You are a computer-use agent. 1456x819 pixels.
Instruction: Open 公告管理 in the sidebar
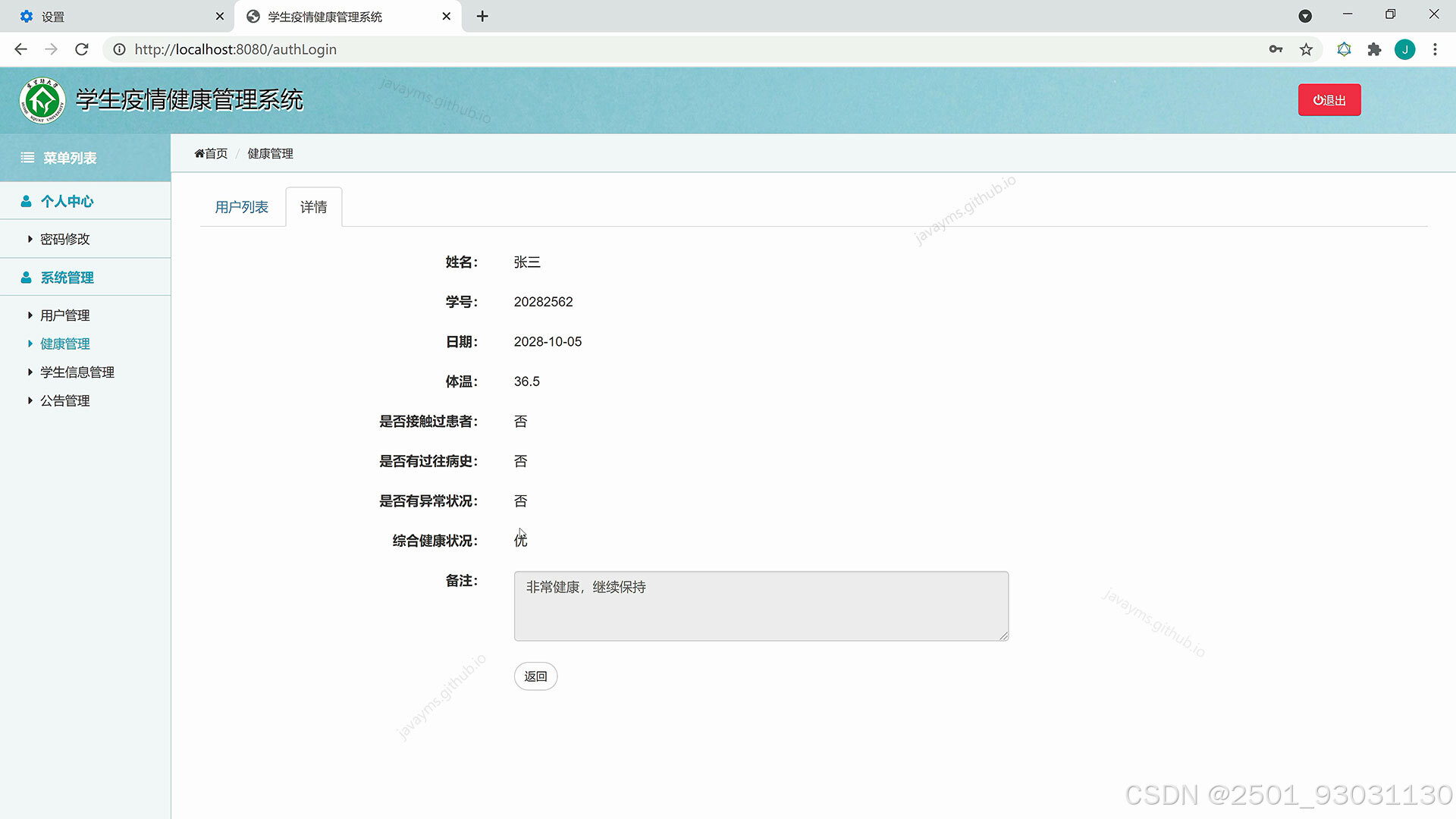click(64, 400)
